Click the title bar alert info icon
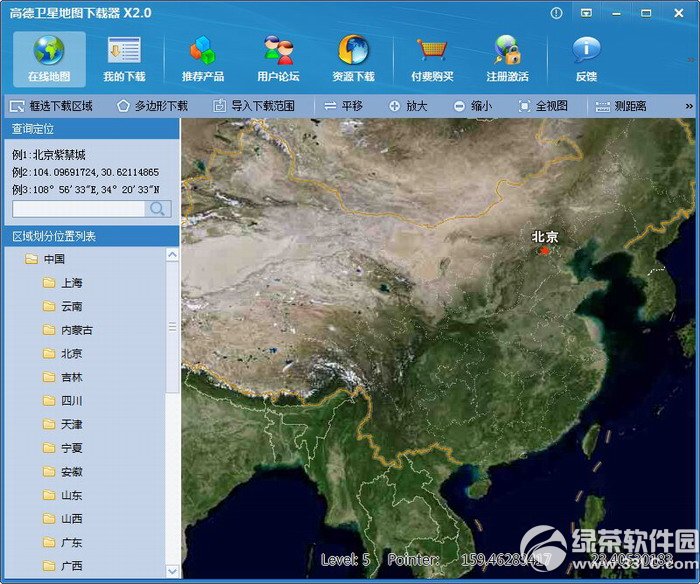This screenshot has width=700, height=584. pos(556,13)
